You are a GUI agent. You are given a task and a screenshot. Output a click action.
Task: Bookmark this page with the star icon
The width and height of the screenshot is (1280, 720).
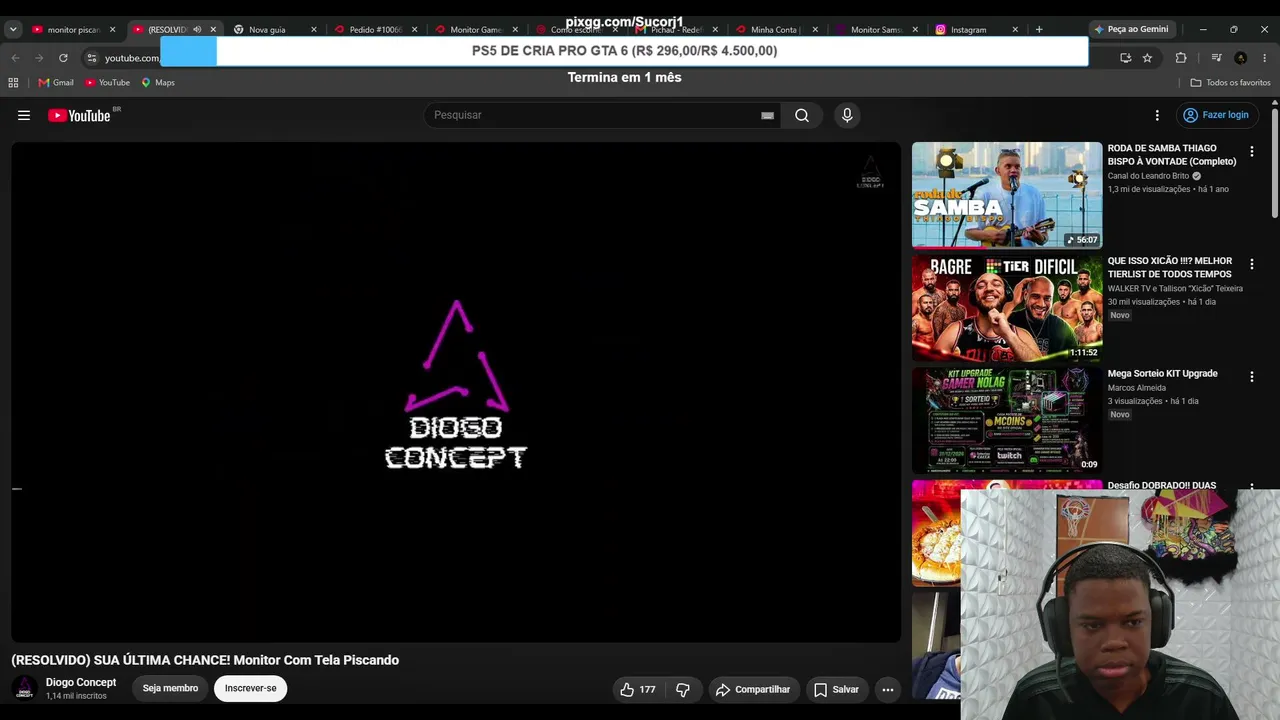tap(1147, 58)
